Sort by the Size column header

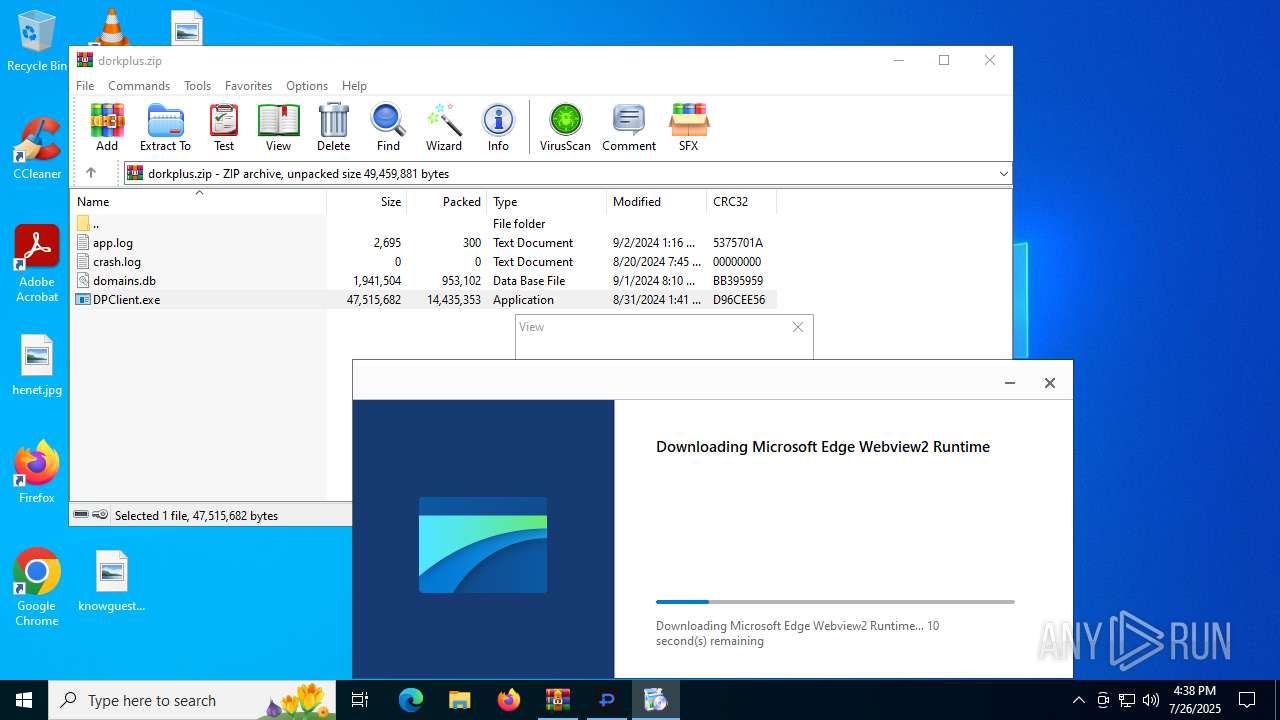tap(367, 202)
